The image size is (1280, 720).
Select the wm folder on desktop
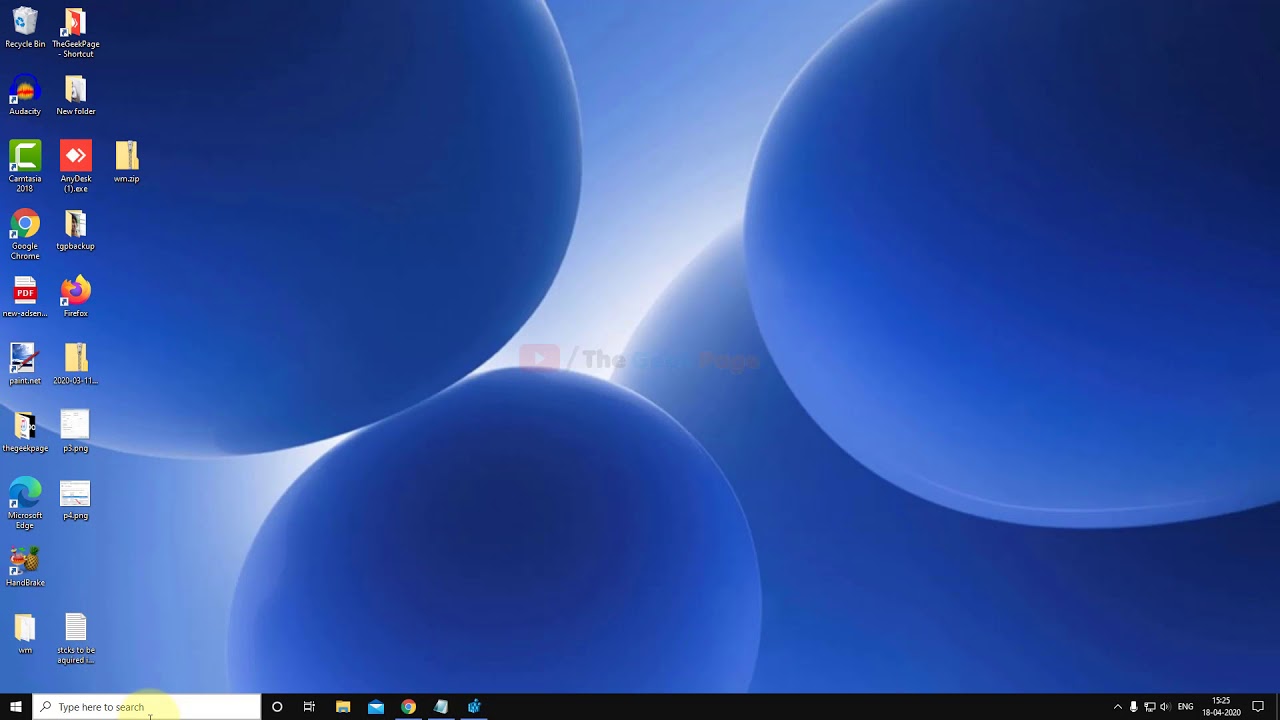pos(25,635)
